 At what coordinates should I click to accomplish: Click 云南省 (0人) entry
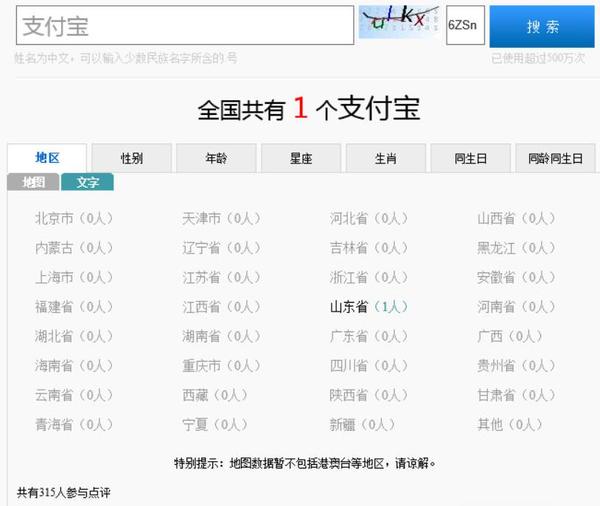(74, 395)
